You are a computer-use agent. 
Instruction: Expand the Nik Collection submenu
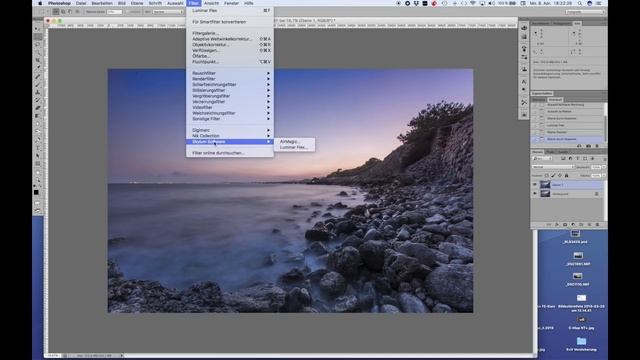[x=230, y=136]
